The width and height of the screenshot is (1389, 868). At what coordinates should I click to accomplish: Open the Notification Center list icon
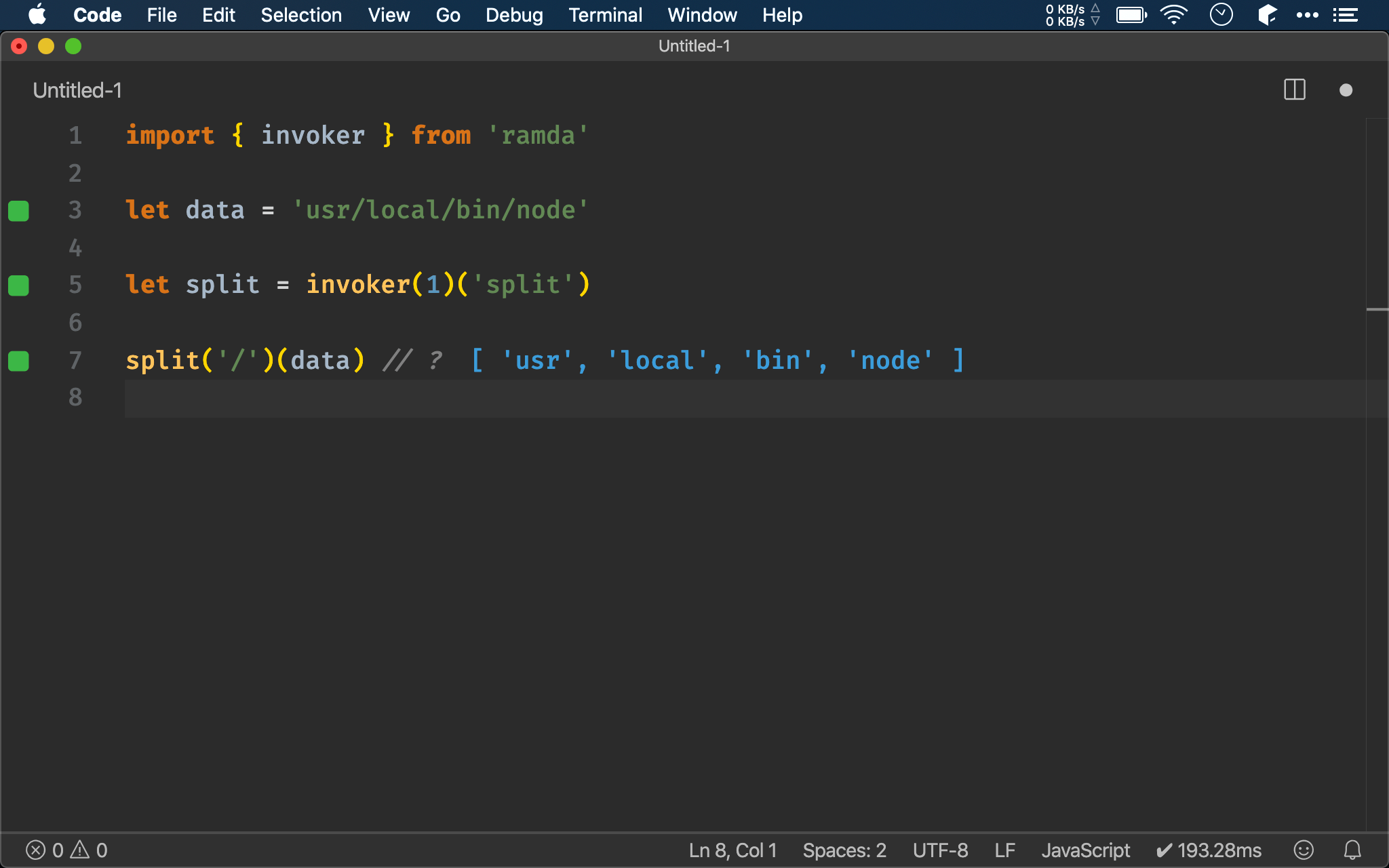(1345, 15)
